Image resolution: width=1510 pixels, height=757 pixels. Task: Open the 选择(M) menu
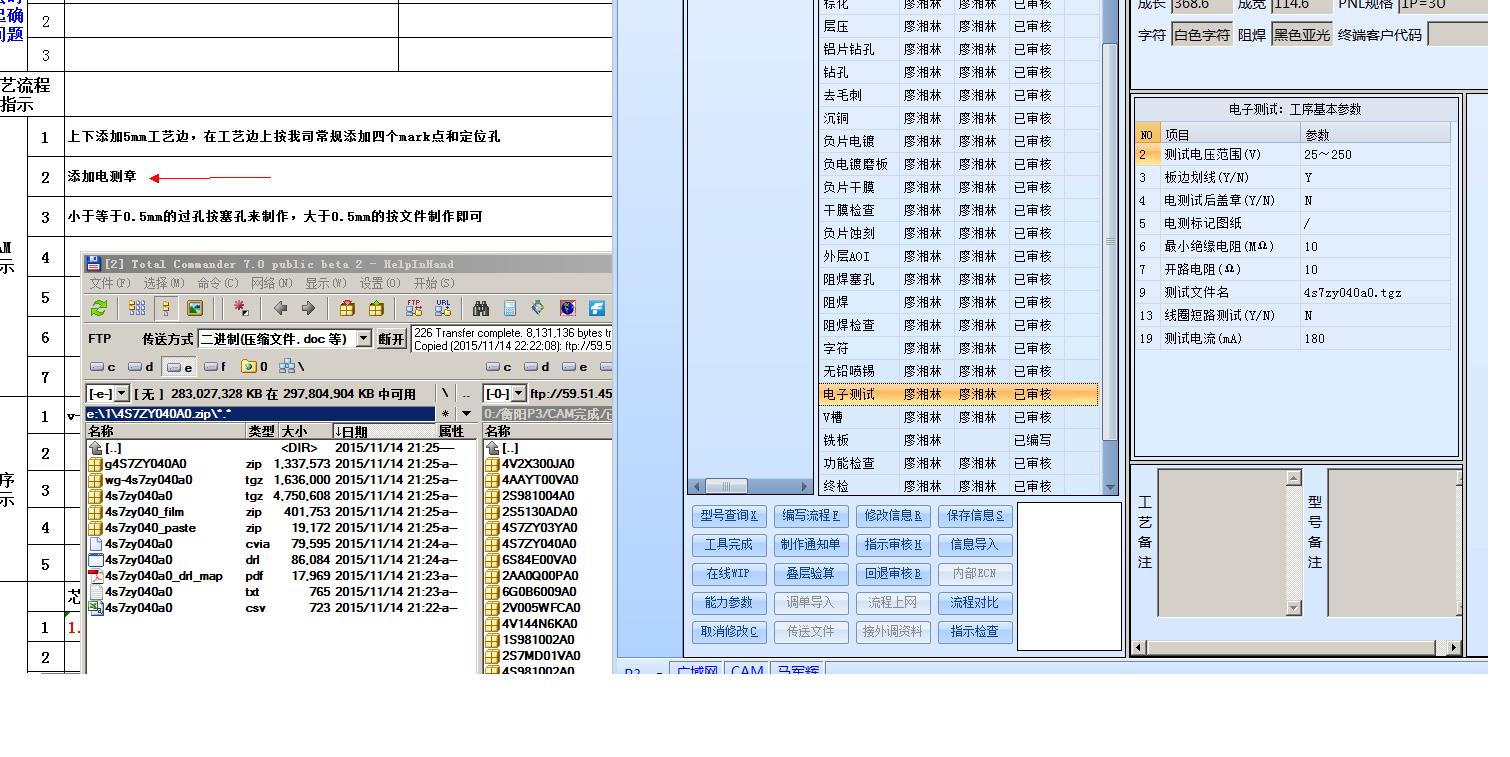pyautogui.click(x=164, y=283)
